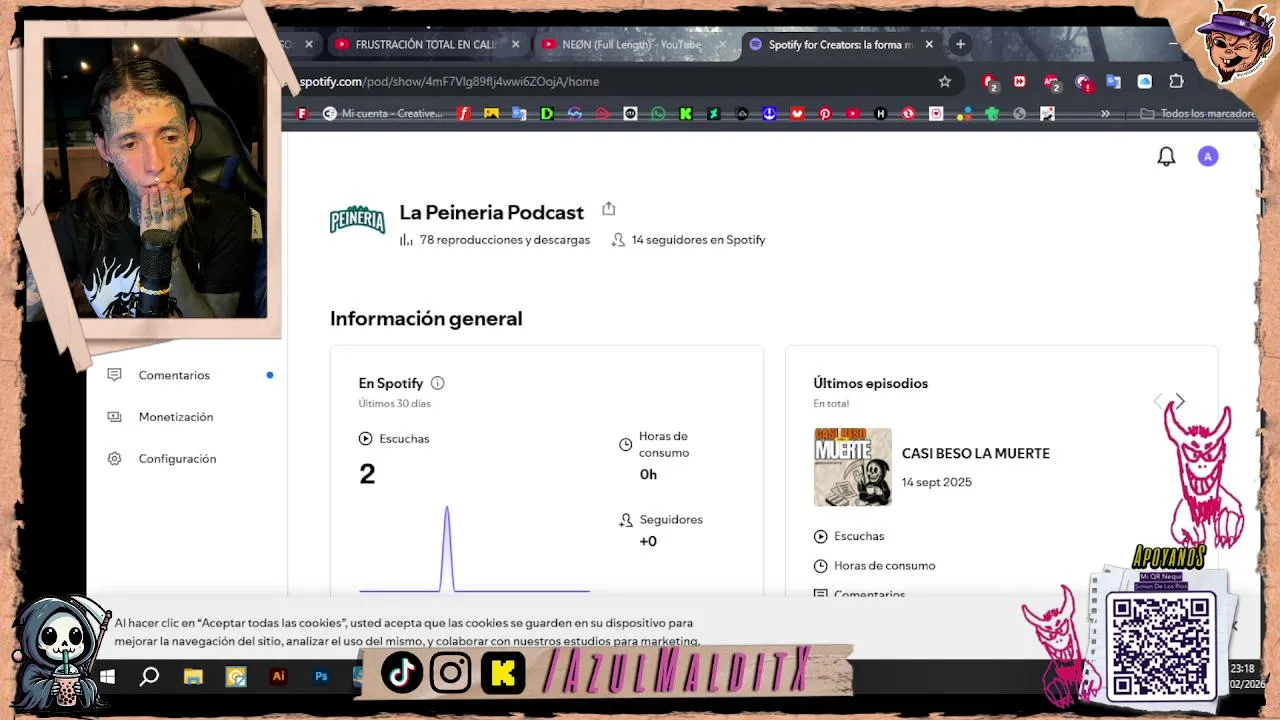This screenshot has width=1280, height=720.
Task: Show next episode with the right arrow
Action: coord(1180,401)
